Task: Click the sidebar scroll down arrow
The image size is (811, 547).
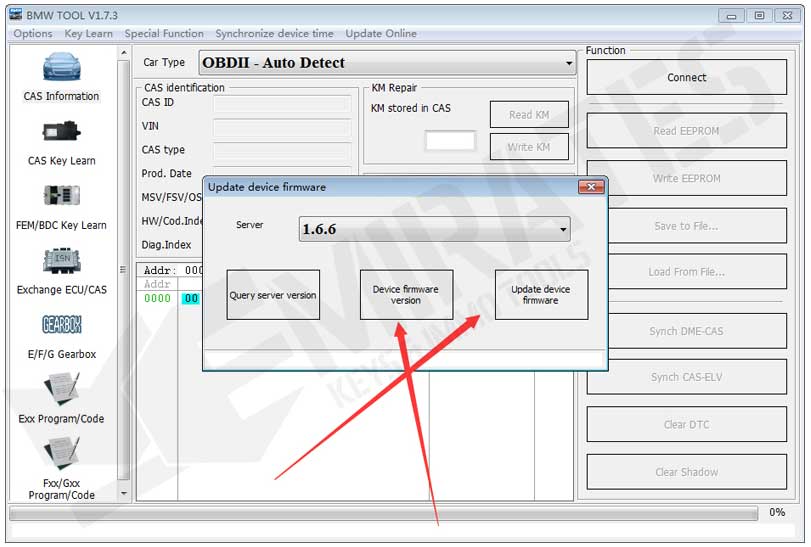Action: pyautogui.click(x=124, y=493)
